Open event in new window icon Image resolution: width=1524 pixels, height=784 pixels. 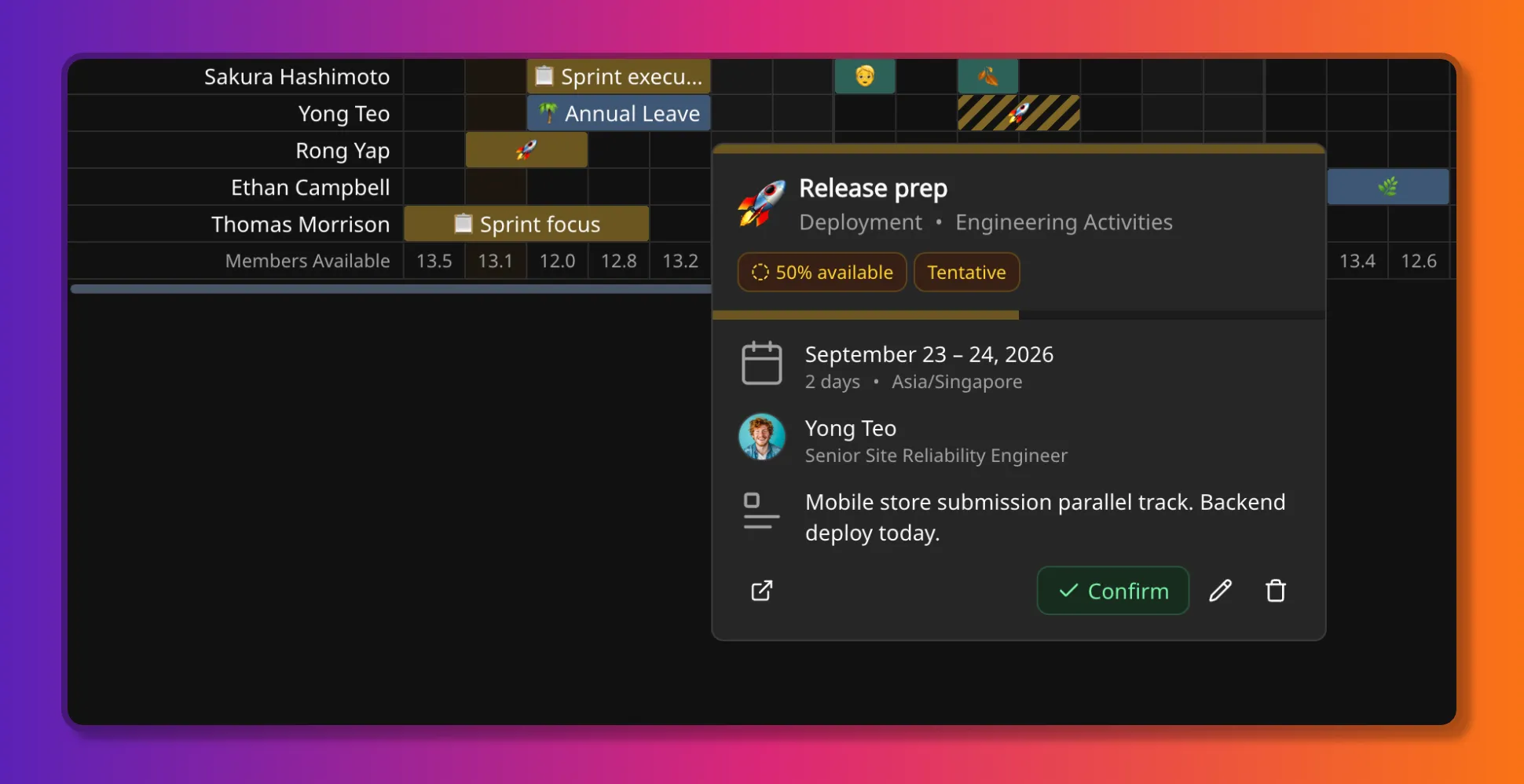(x=761, y=591)
